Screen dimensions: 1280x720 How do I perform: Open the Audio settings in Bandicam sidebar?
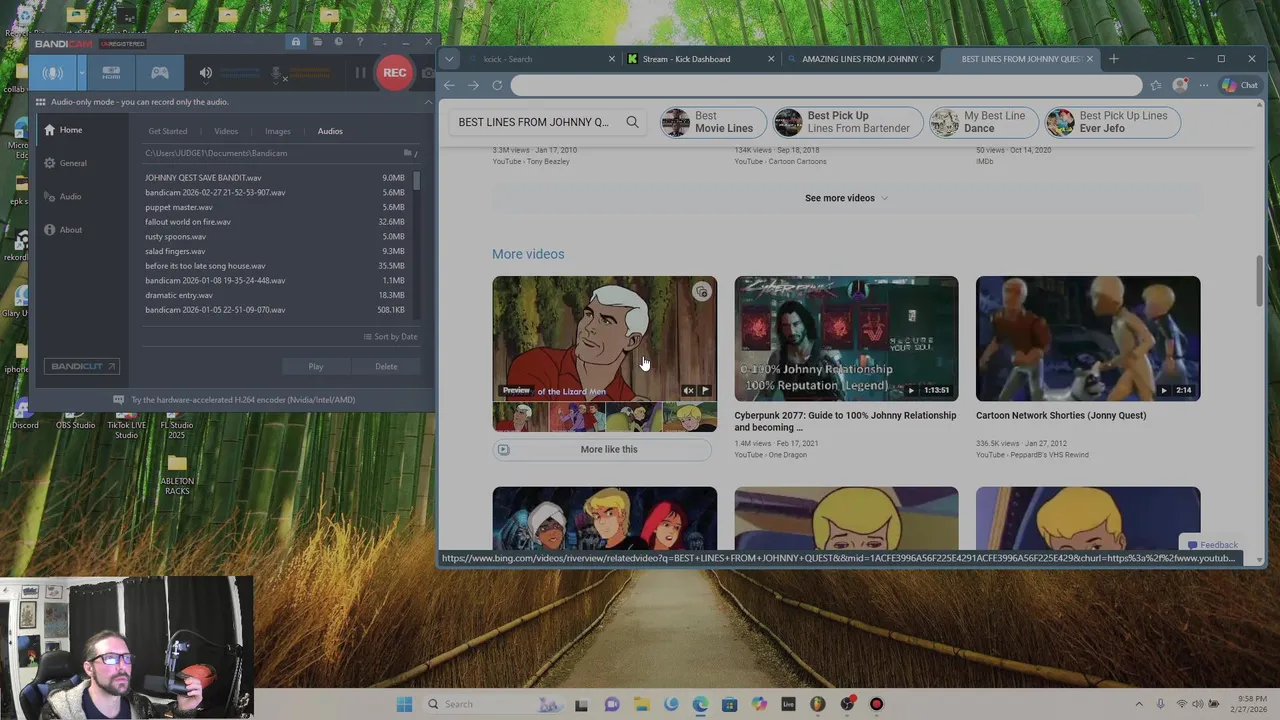pyautogui.click(x=70, y=196)
